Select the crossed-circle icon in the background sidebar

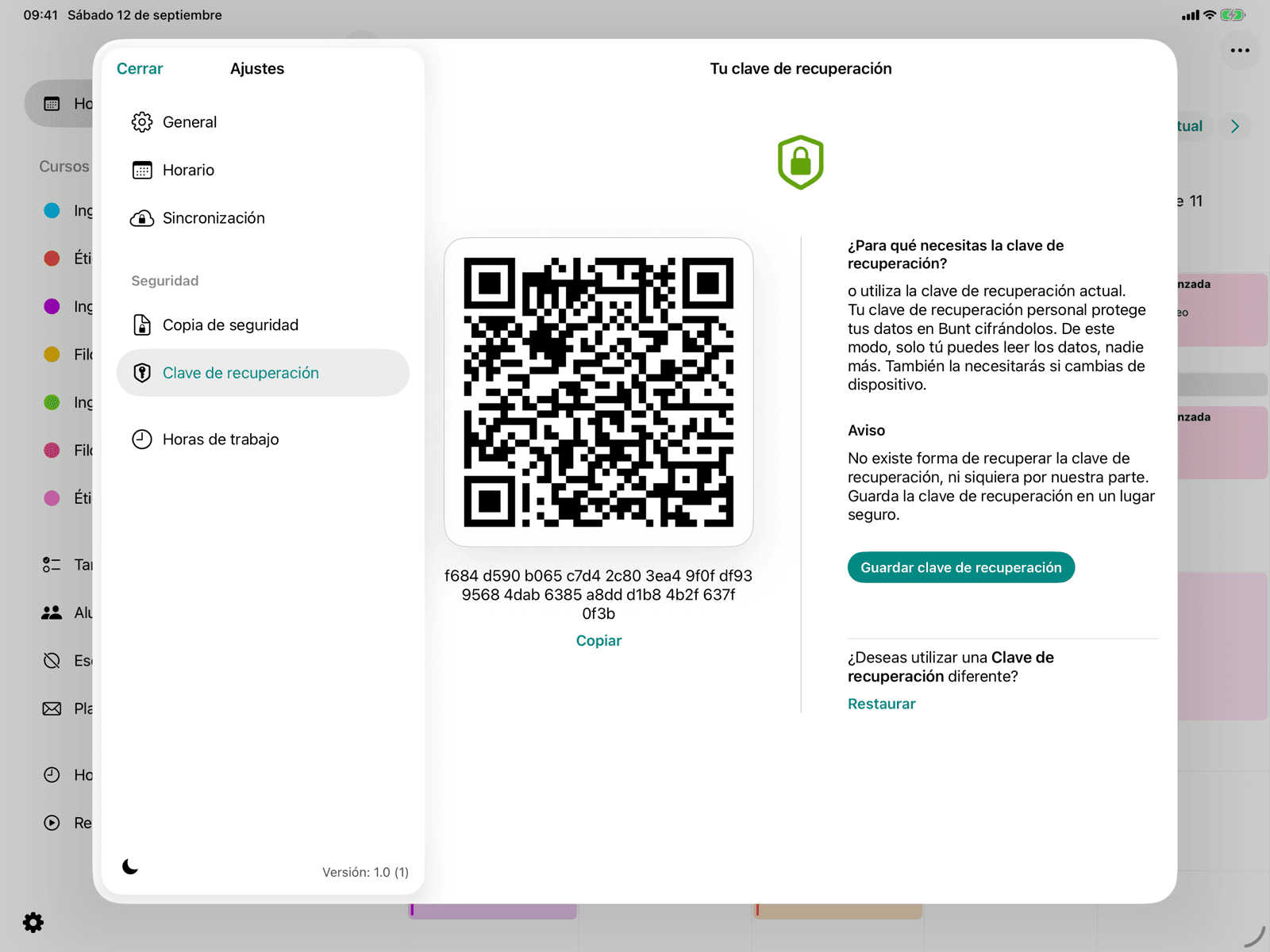click(52, 661)
